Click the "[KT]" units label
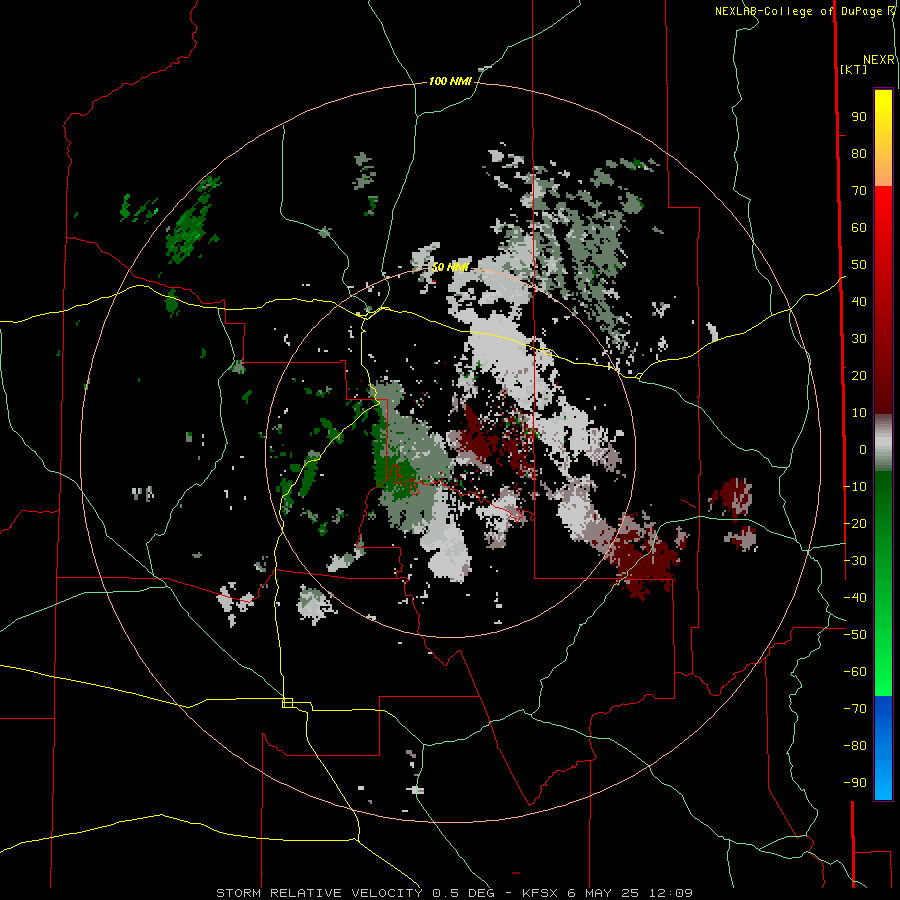Viewport: 900px width, 900px height. pyautogui.click(x=854, y=69)
